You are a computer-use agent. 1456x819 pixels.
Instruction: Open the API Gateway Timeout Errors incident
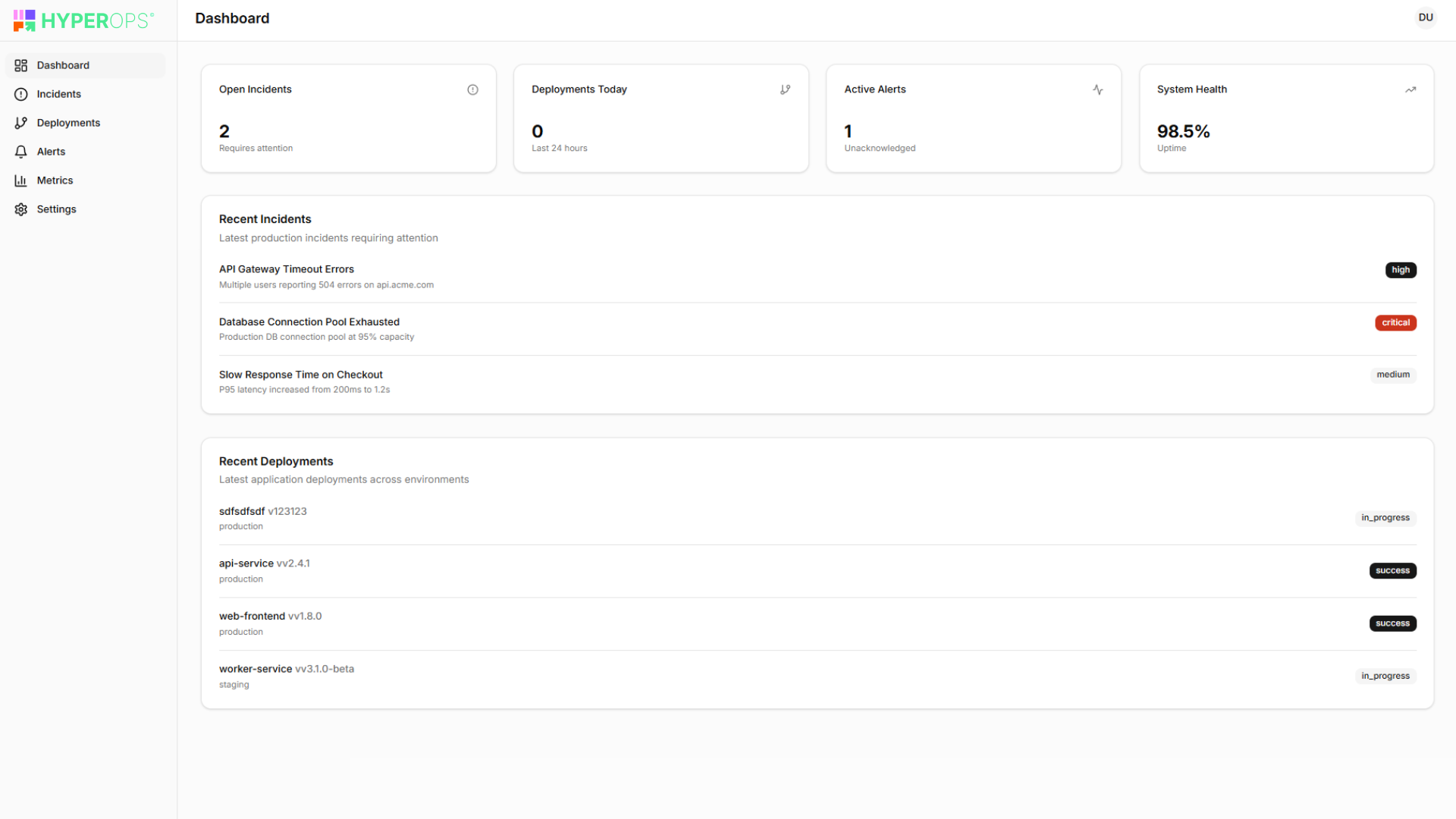[x=286, y=268]
